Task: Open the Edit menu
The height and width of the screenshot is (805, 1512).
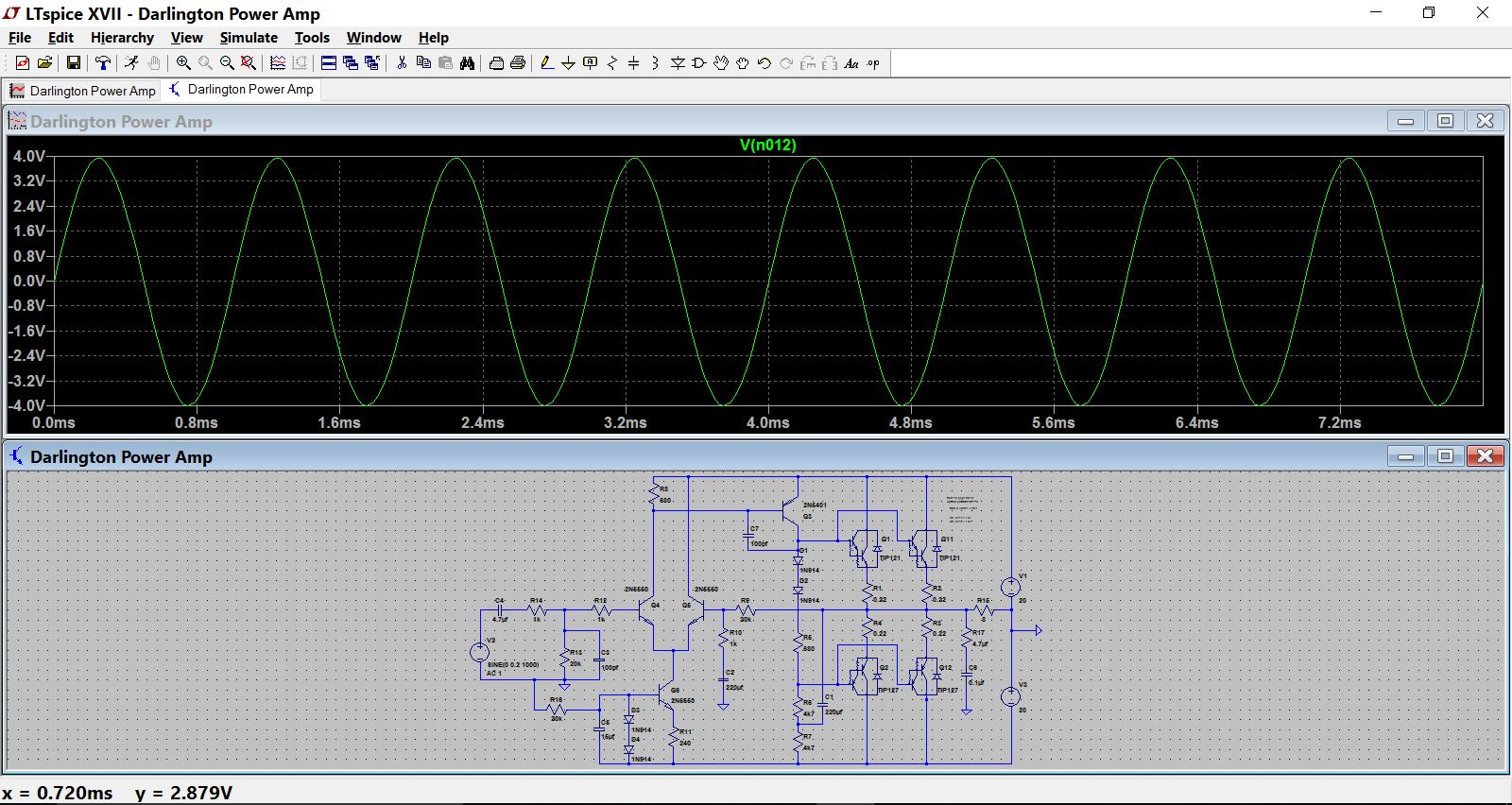Action: point(60,38)
